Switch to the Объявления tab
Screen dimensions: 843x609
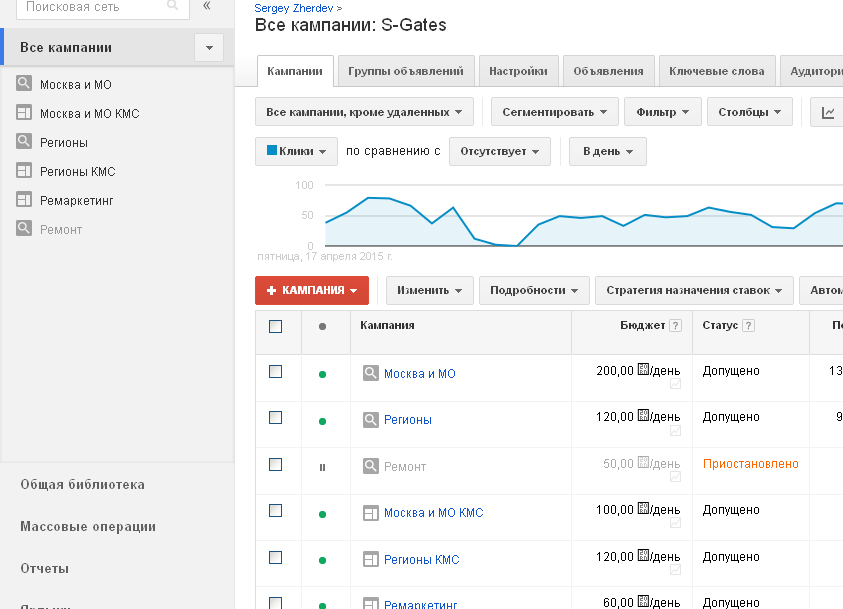[x=609, y=71]
